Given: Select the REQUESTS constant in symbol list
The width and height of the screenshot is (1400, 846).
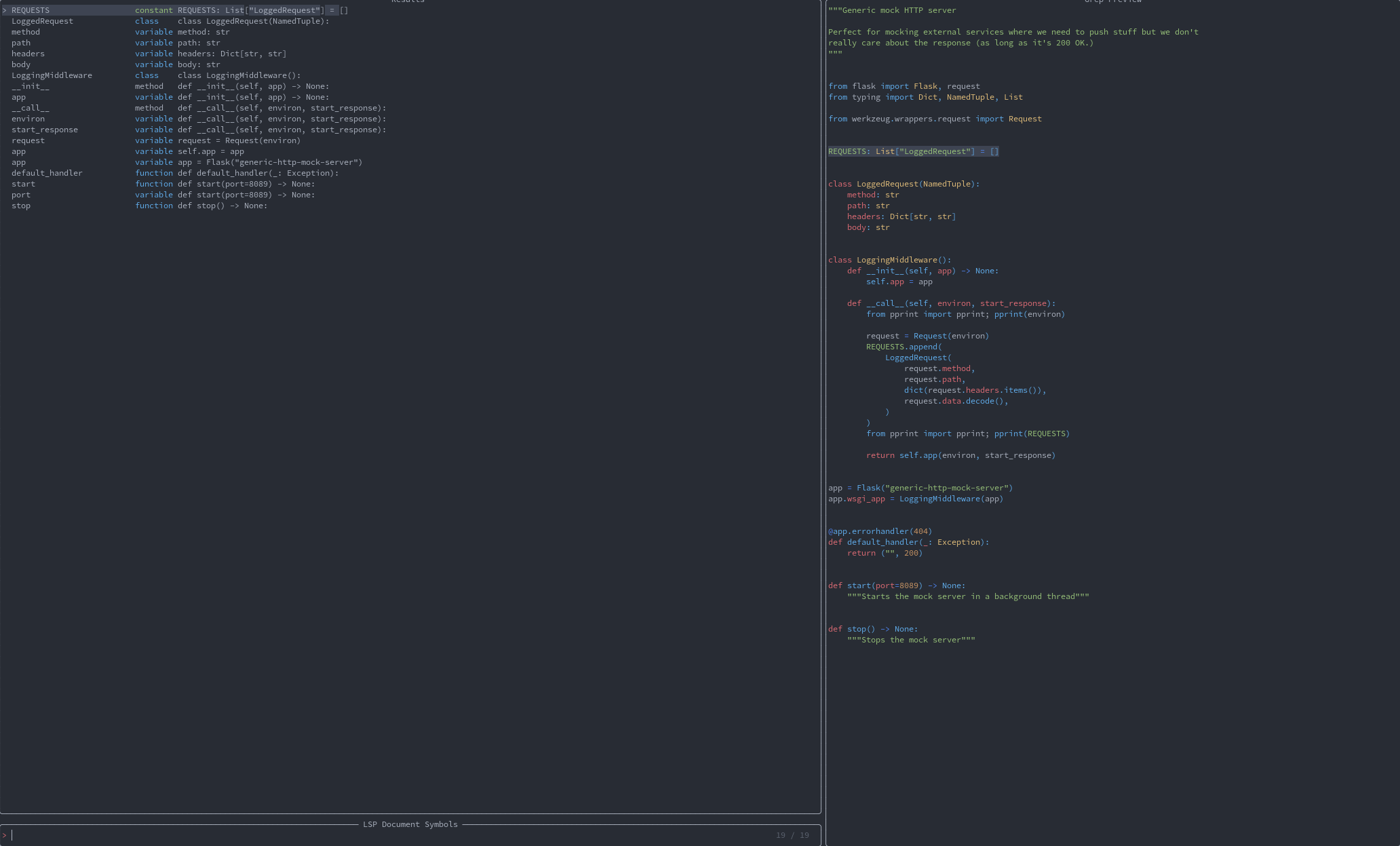Looking at the screenshot, I should coord(30,9).
